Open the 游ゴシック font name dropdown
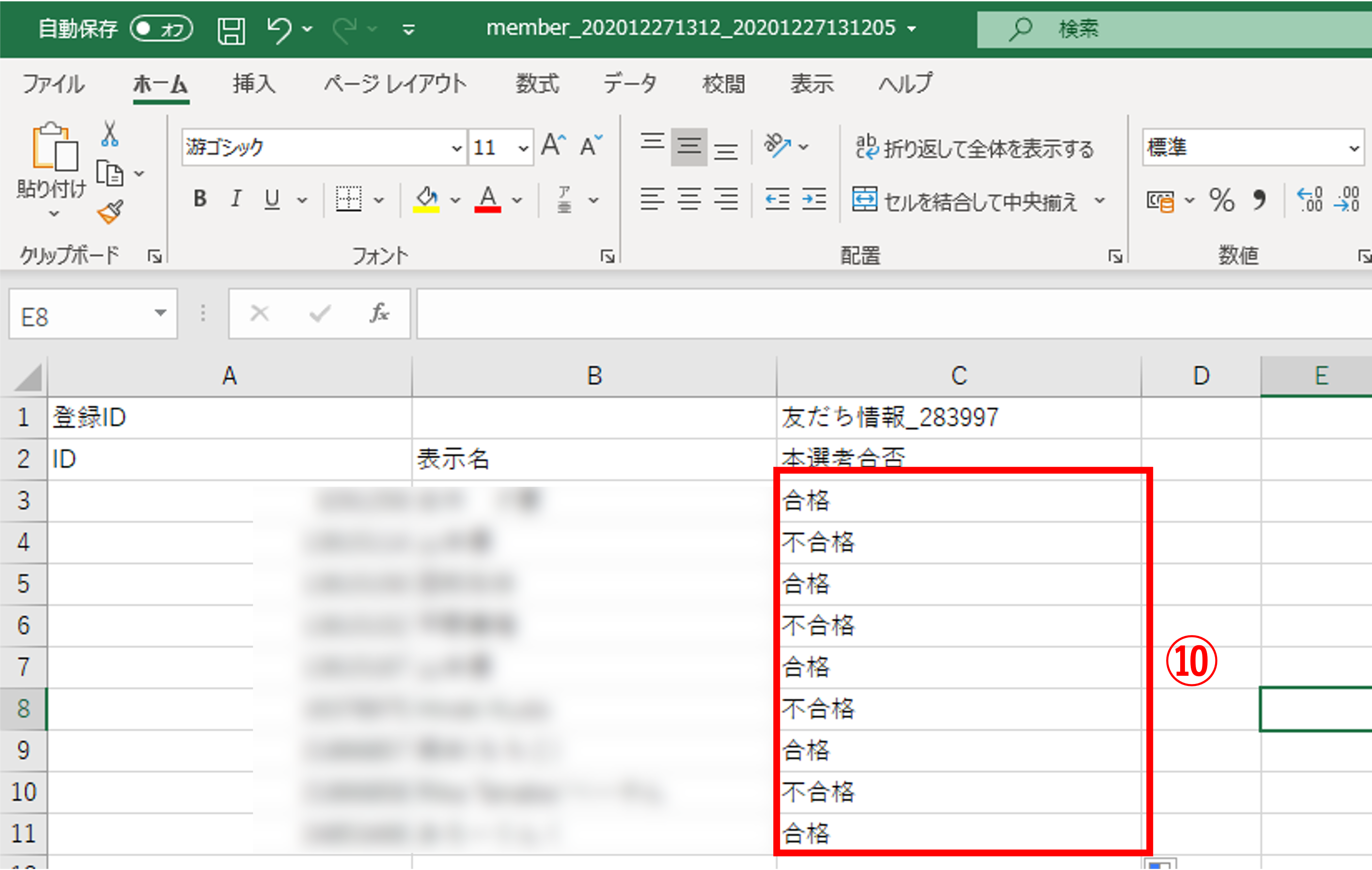1372x870 pixels. point(456,148)
